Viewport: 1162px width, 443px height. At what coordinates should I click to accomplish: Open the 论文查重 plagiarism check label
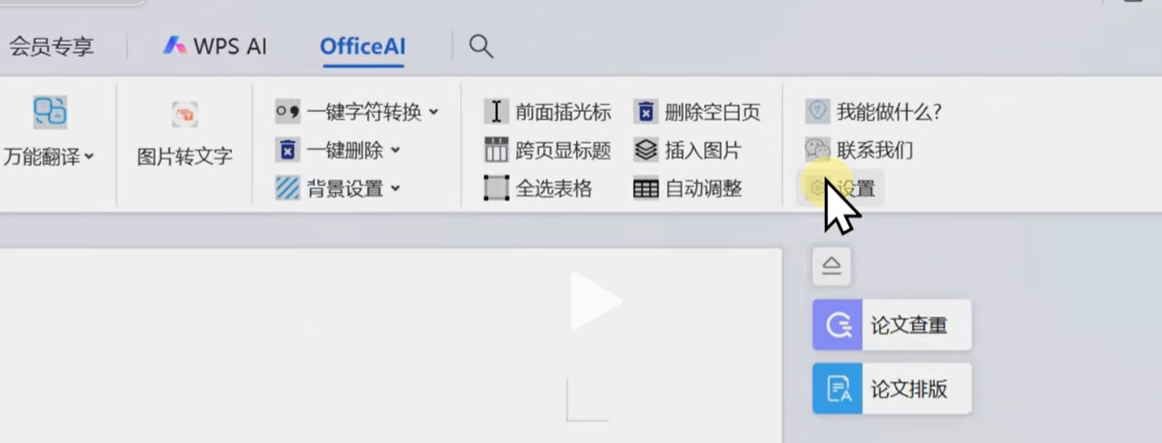[909, 325]
